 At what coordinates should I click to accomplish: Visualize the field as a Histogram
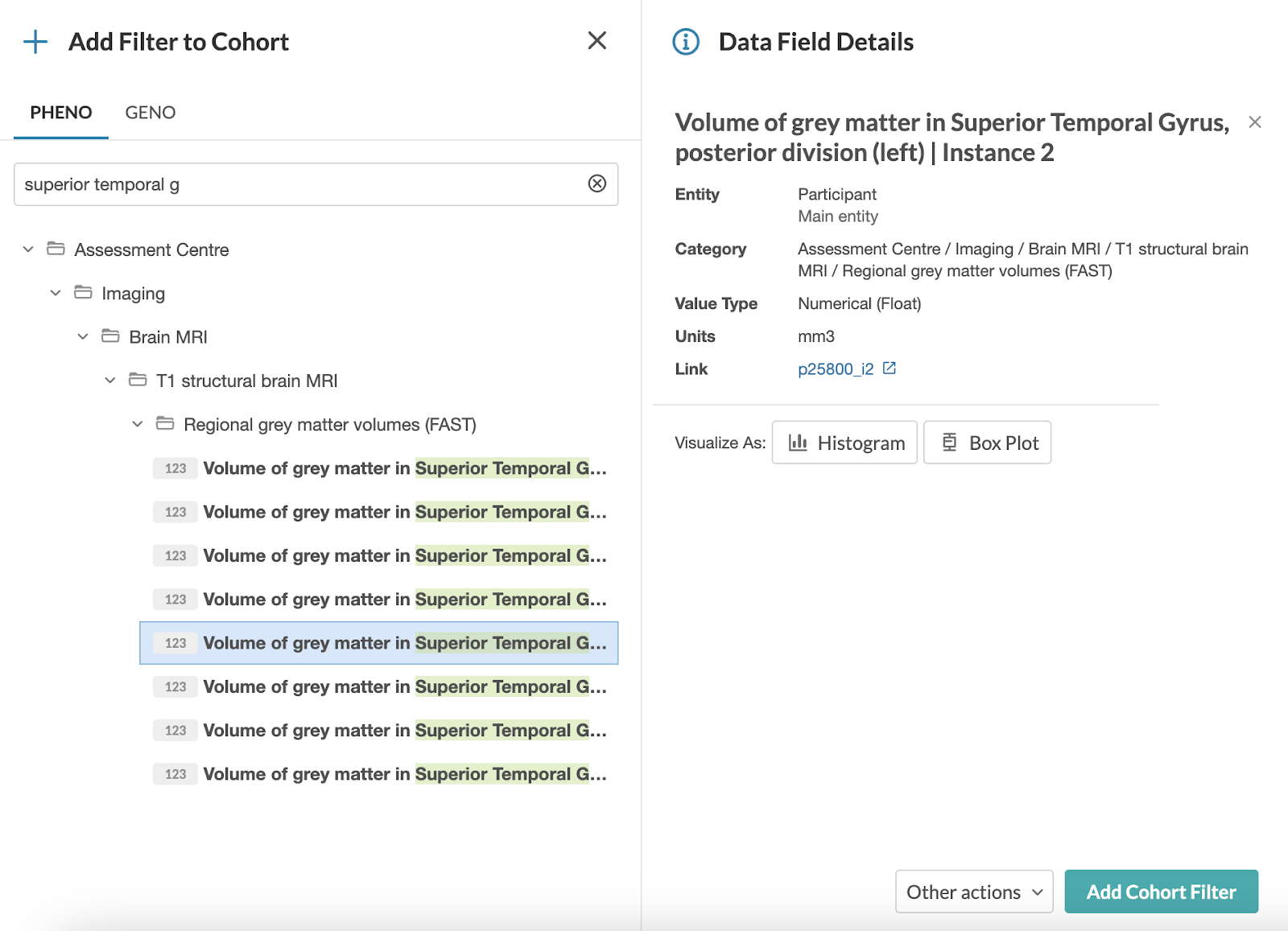click(844, 443)
